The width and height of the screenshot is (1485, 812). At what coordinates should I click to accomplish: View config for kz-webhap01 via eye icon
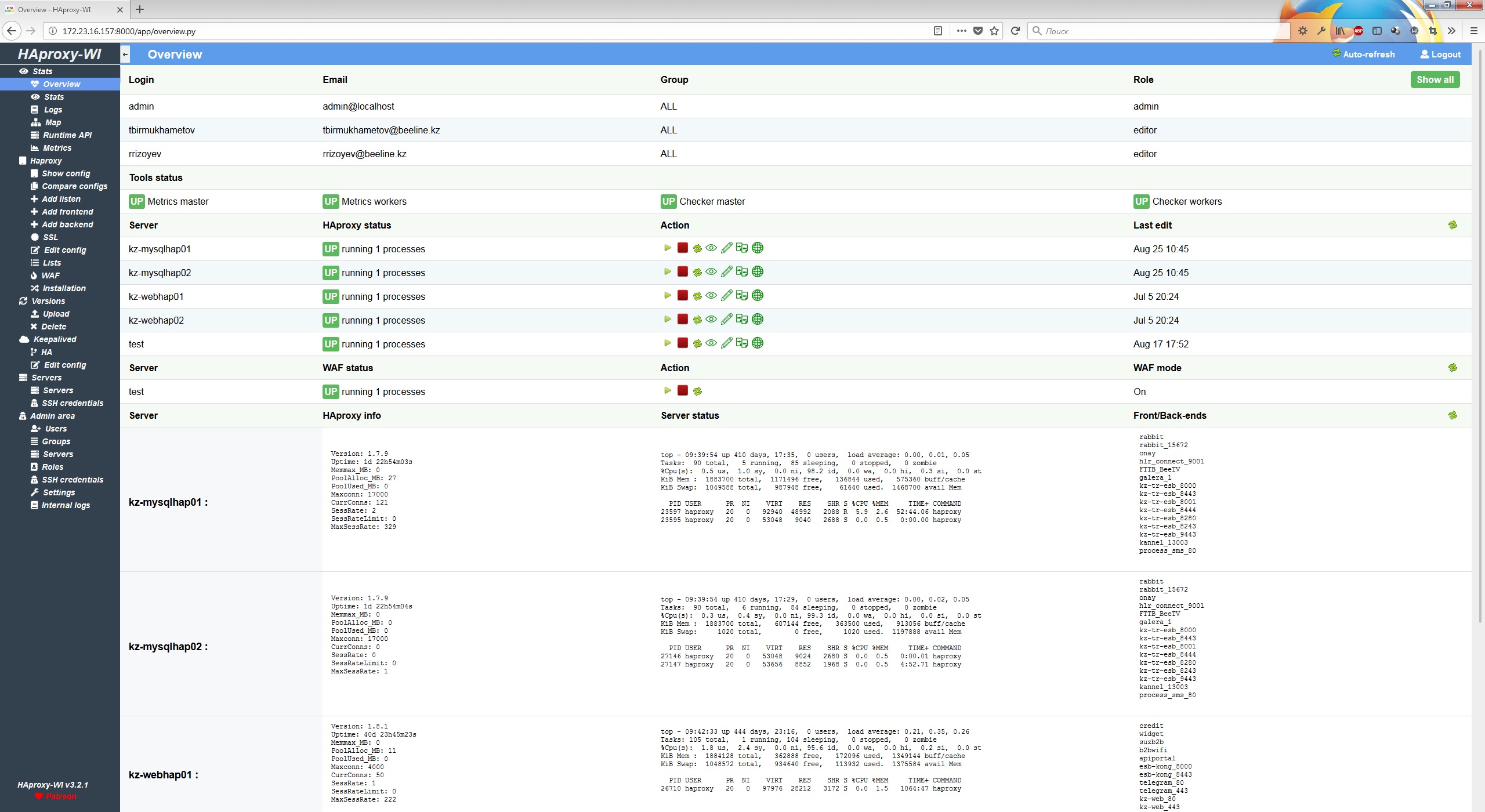(x=711, y=296)
